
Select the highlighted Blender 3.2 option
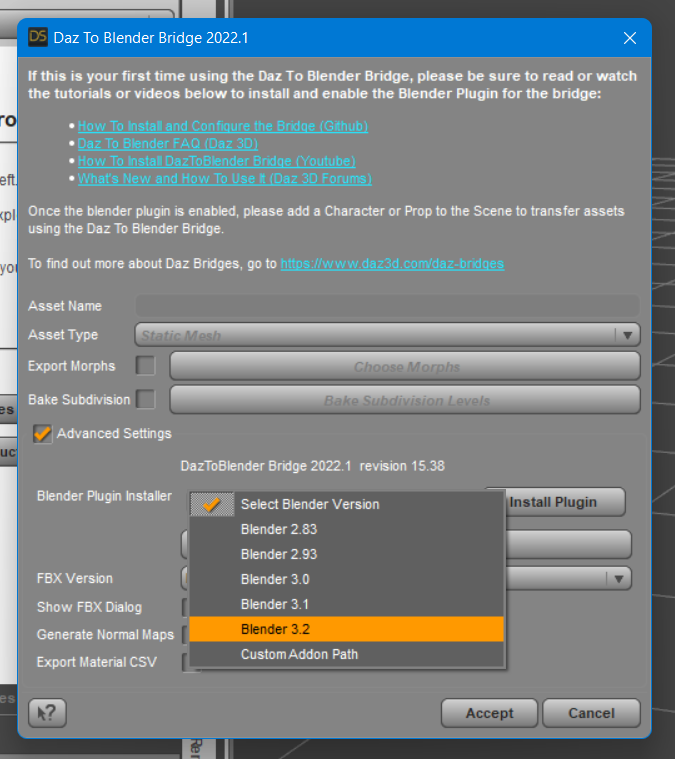pyautogui.click(x=346, y=629)
